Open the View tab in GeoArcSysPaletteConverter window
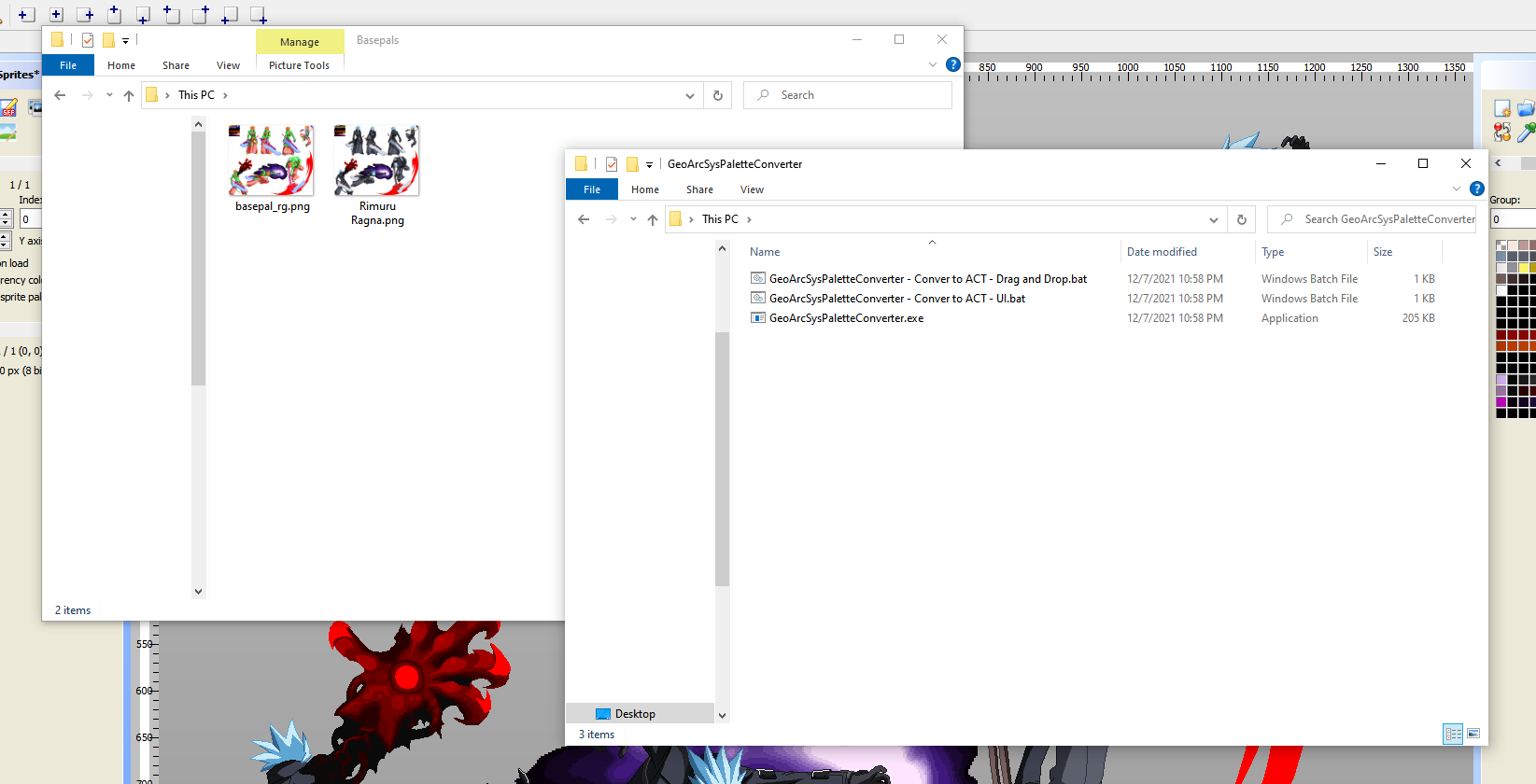Image resolution: width=1536 pixels, height=784 pixels. coord(752,189)
